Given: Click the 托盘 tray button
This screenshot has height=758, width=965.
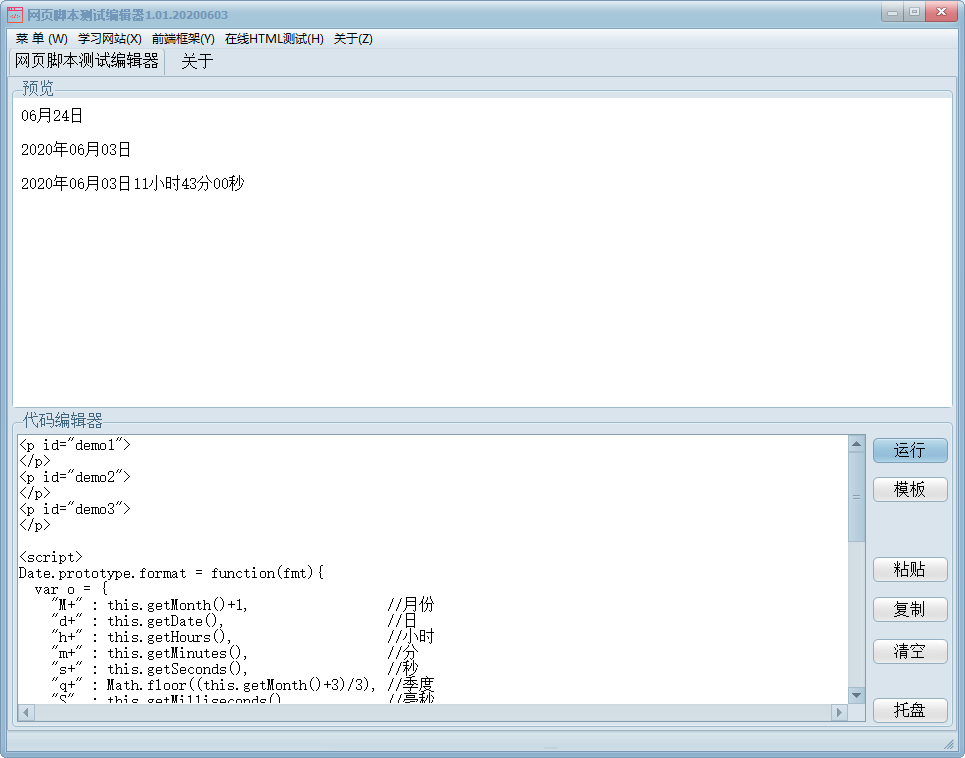Looking at the screenshot, I should click(909, 711).
